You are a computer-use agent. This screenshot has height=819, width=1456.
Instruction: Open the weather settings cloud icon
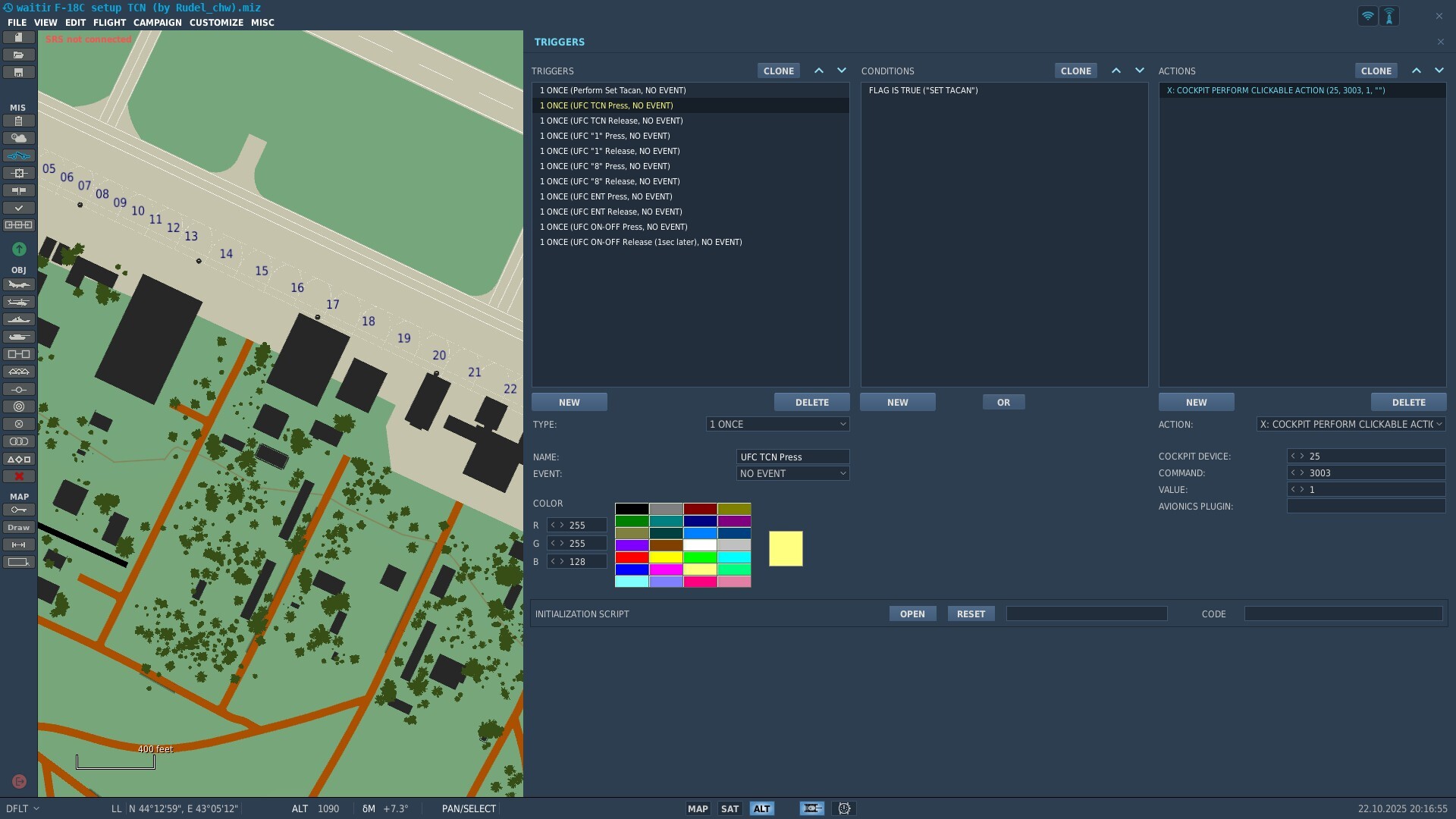[x=19, y=138]
